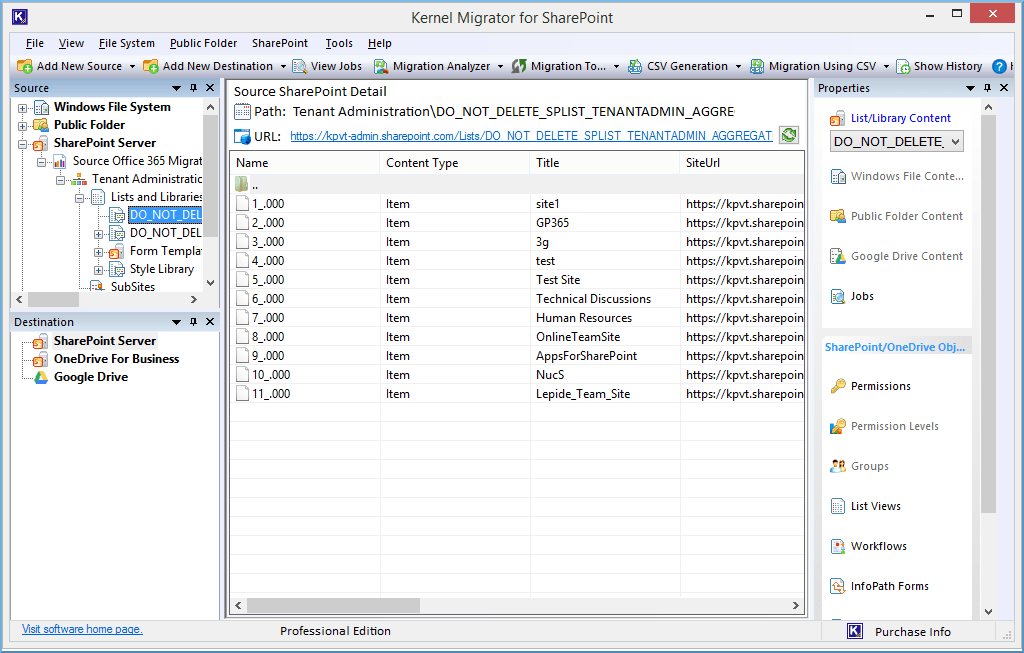Open the Add New Source dropdown arrow
The image size is (1024, 653).
[132, 67]
